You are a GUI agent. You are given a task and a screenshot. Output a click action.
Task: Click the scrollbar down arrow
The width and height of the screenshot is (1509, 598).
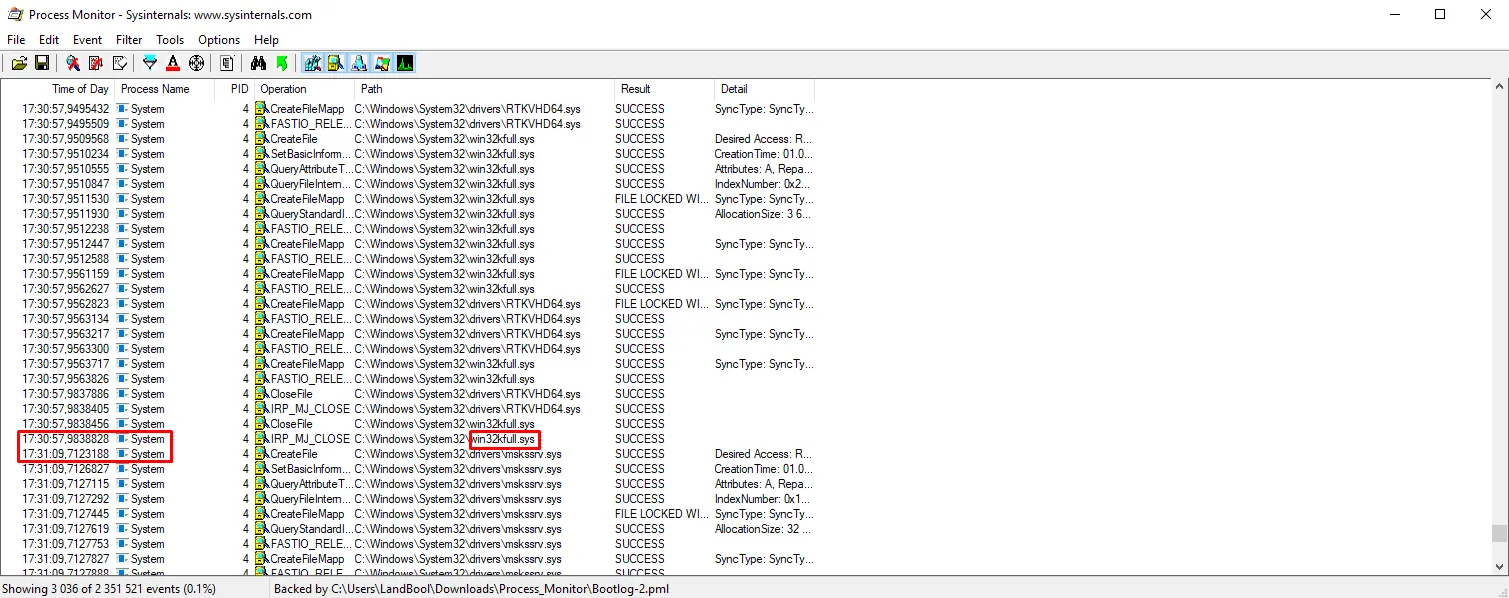(1499, 566)
